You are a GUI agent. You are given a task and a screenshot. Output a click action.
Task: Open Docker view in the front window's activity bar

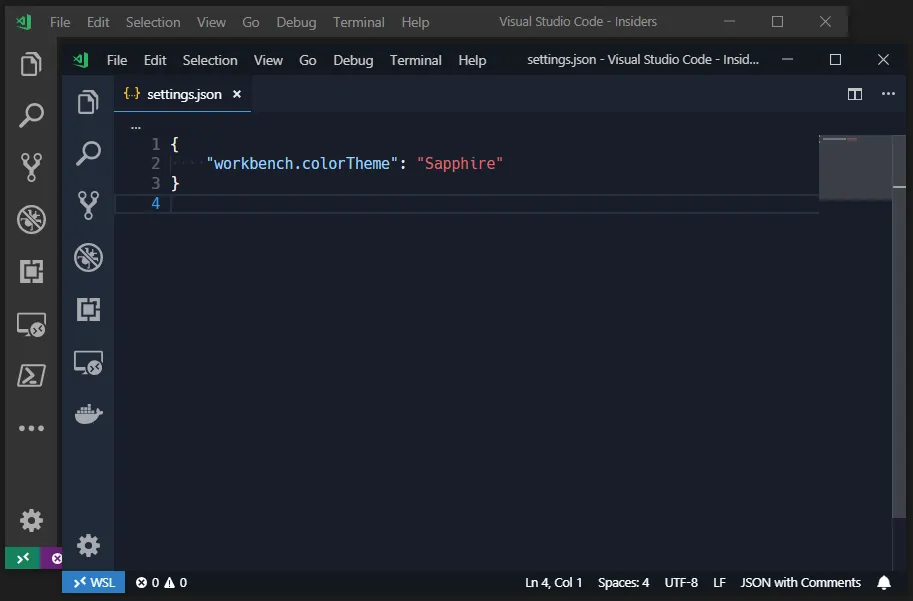[89, 413]
